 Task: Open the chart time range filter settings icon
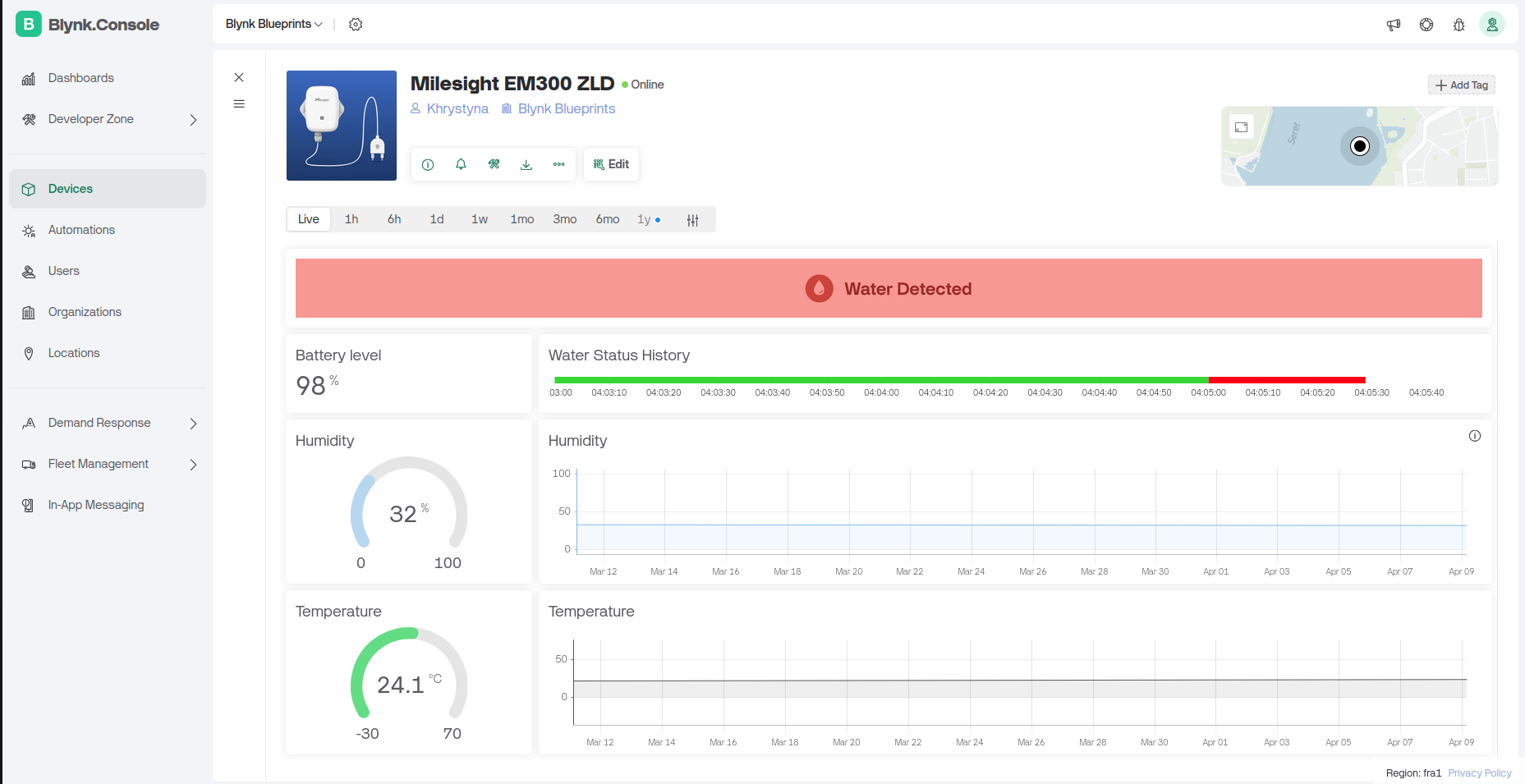(x=693, y=220)
